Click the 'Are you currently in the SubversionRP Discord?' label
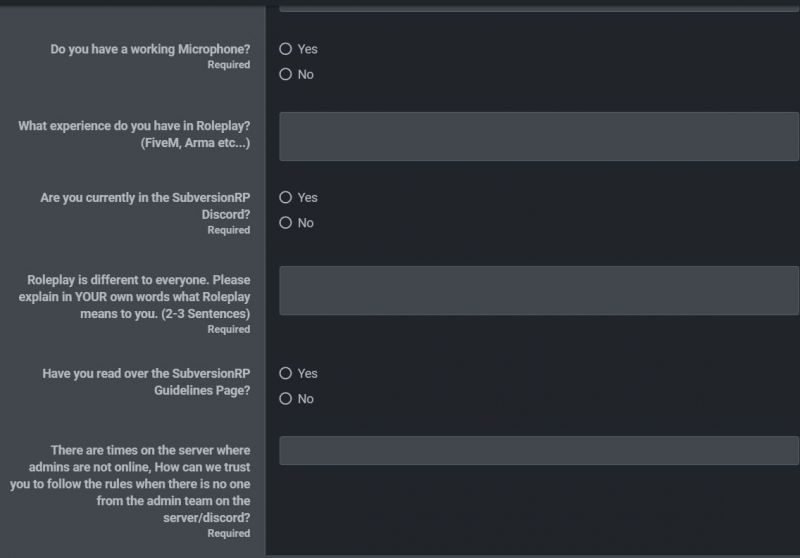 coord(145,206)
